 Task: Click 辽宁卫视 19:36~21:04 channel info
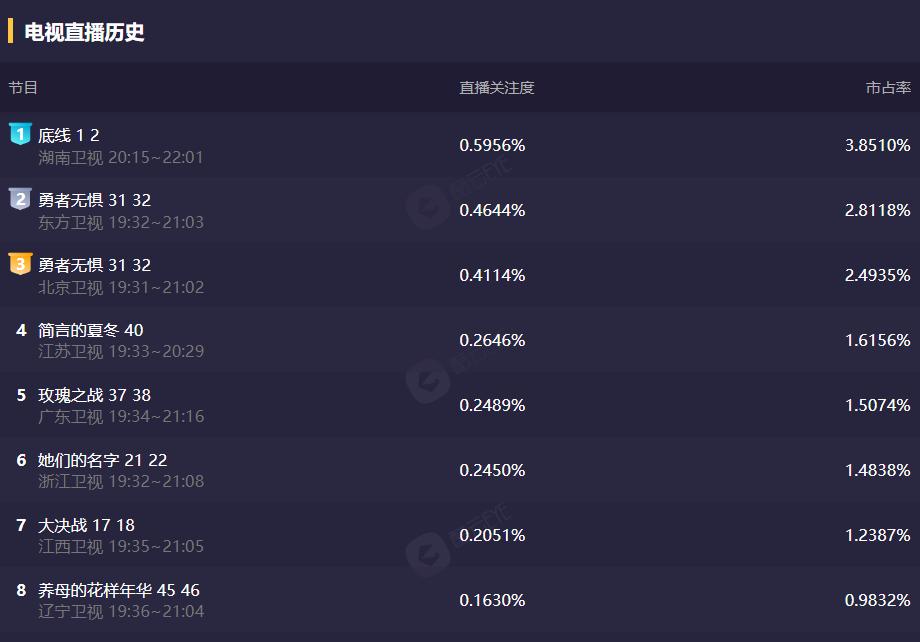[x=121, y=611]
